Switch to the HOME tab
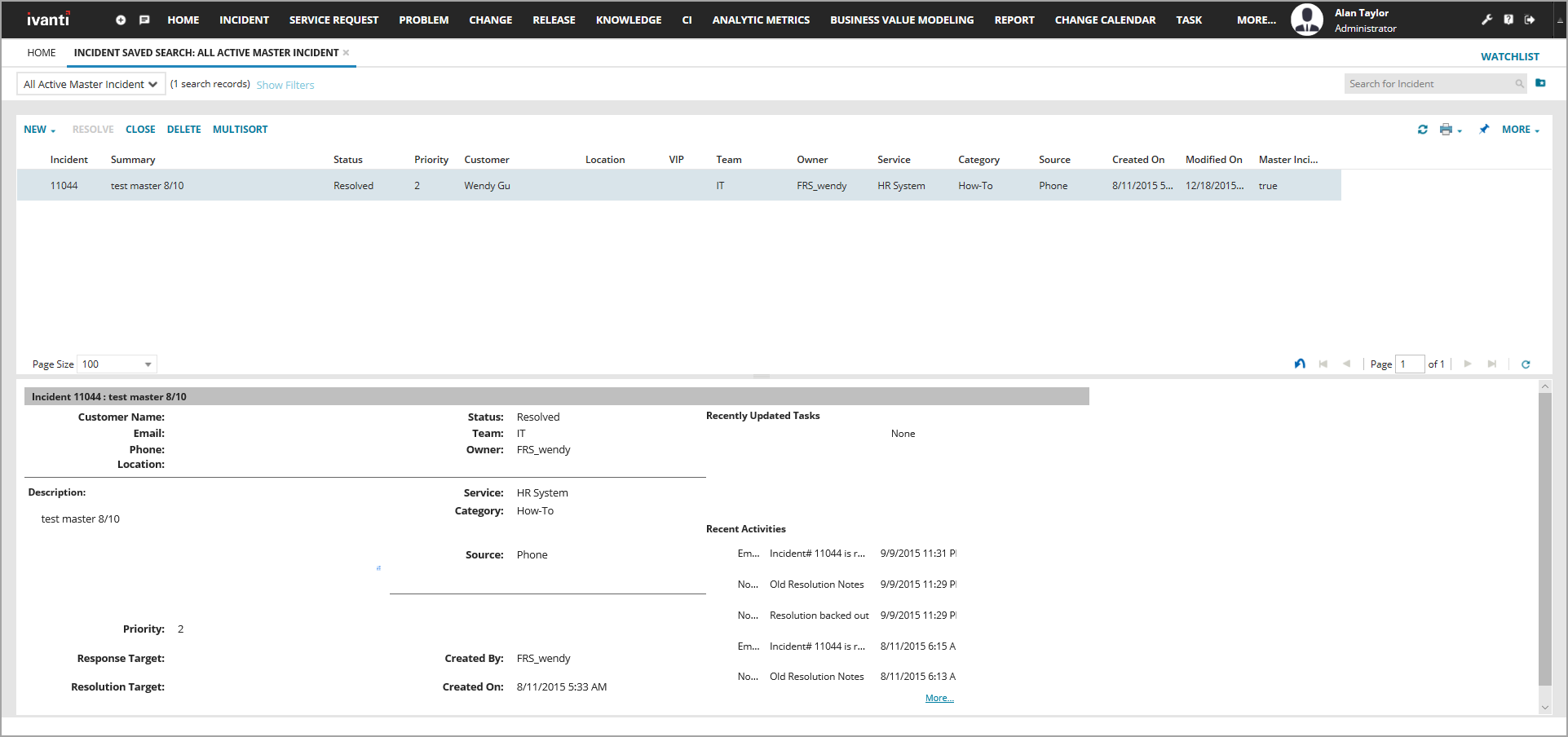 tap(42, 53)
